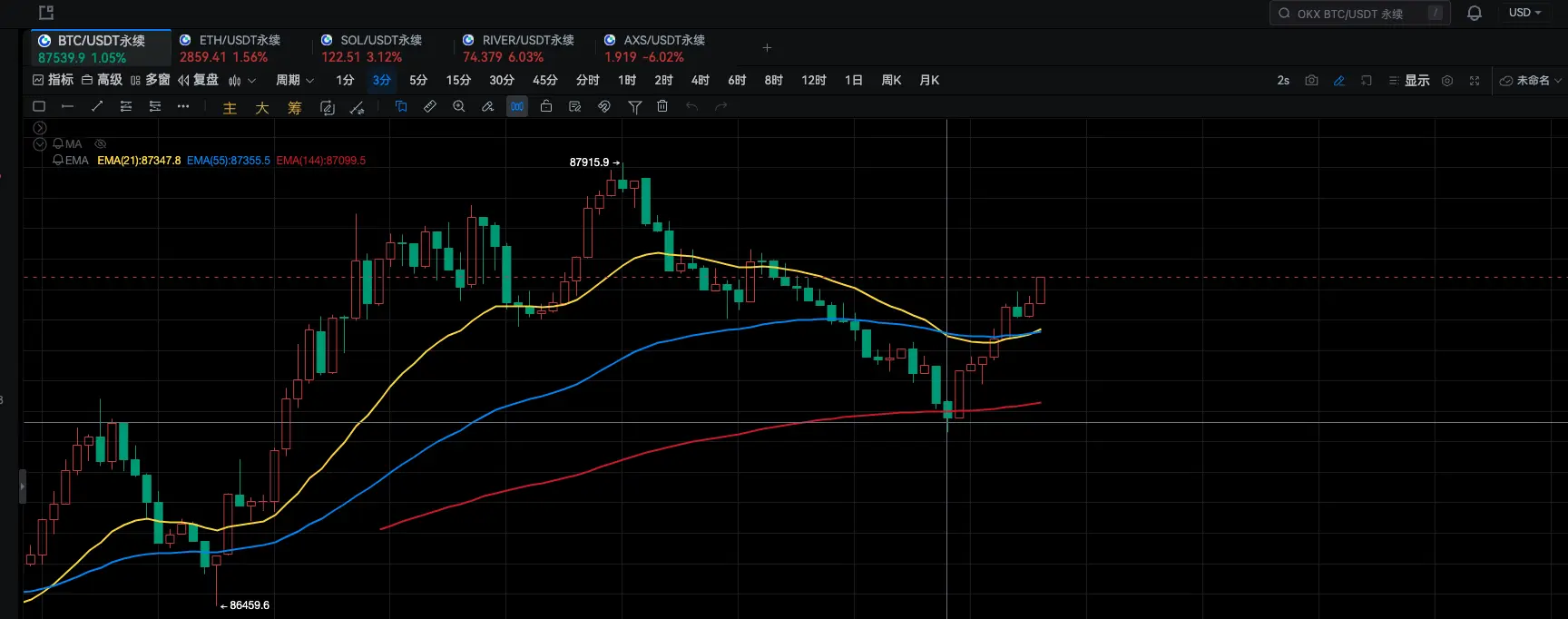1568x619 pixels.
Task: Add a new symbol tab
Action: pyautogui.click(x=767, y=47)
